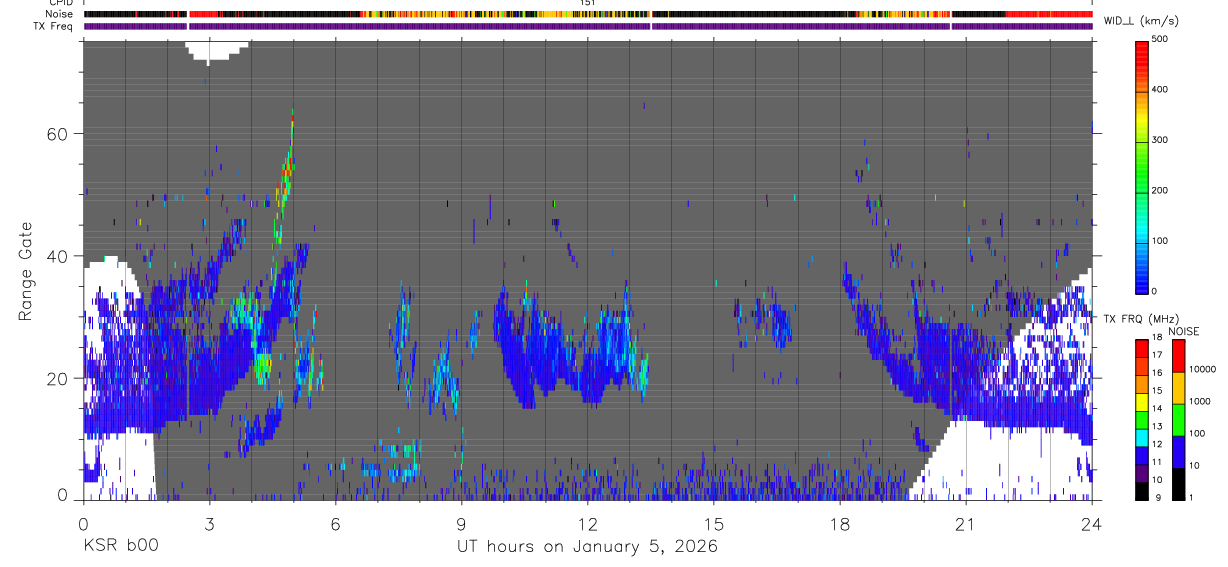Image resolution: width=1228 pixels, height=567 pixels.
Task: Click the 200 tick on the width colorbar
Action: click(1160, 190)
